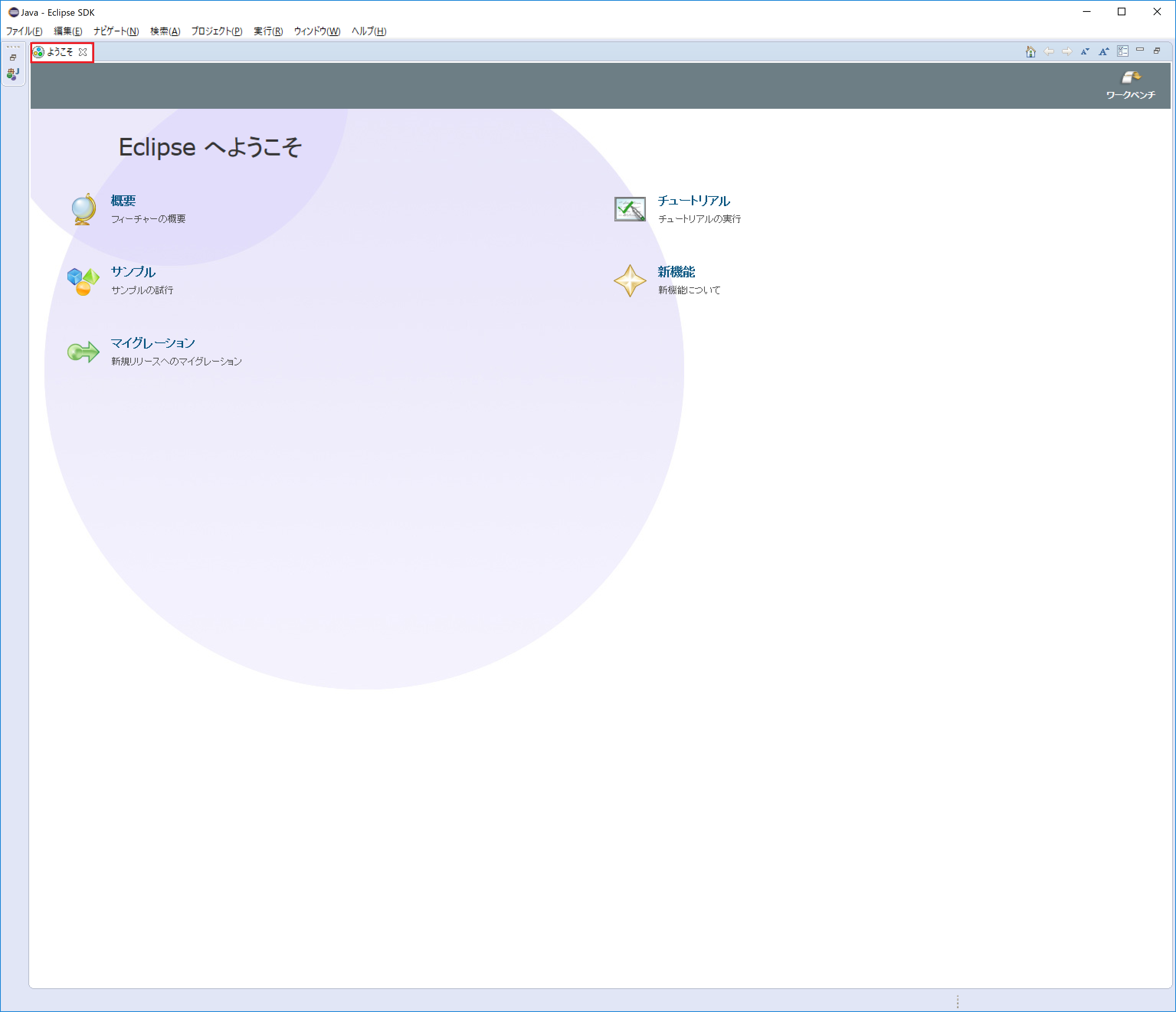The width and height of the screenshot is (1176, 1012).
Task: Click the star icon for 新機能
Action: (x=630, y=280)
